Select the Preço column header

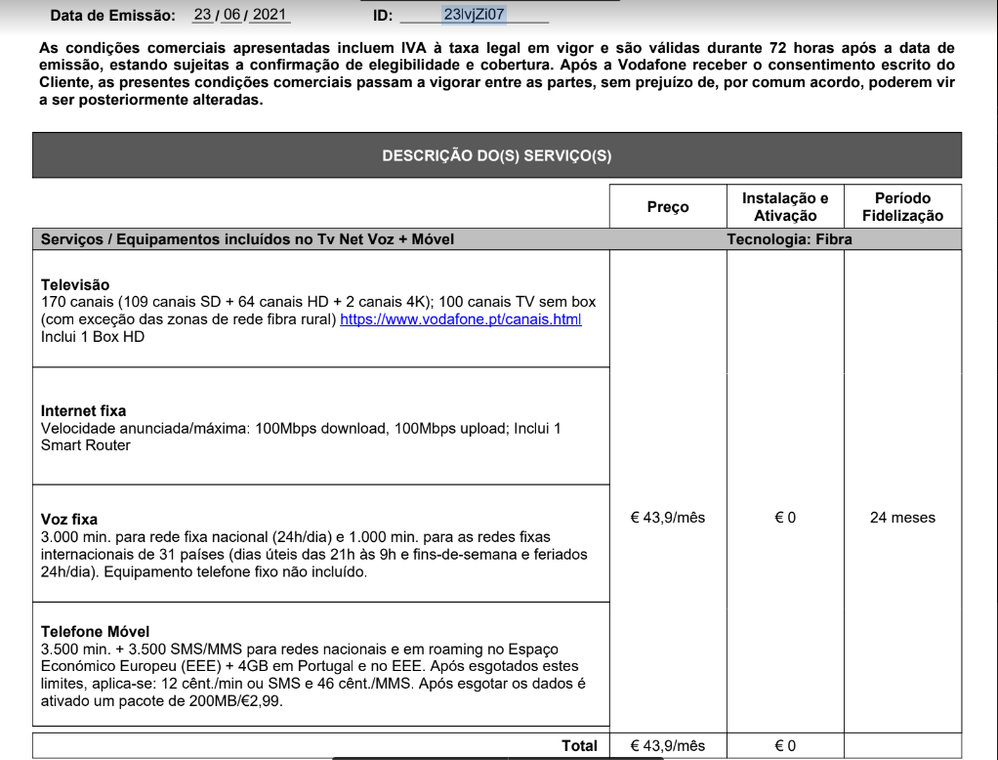coord(667,207)
